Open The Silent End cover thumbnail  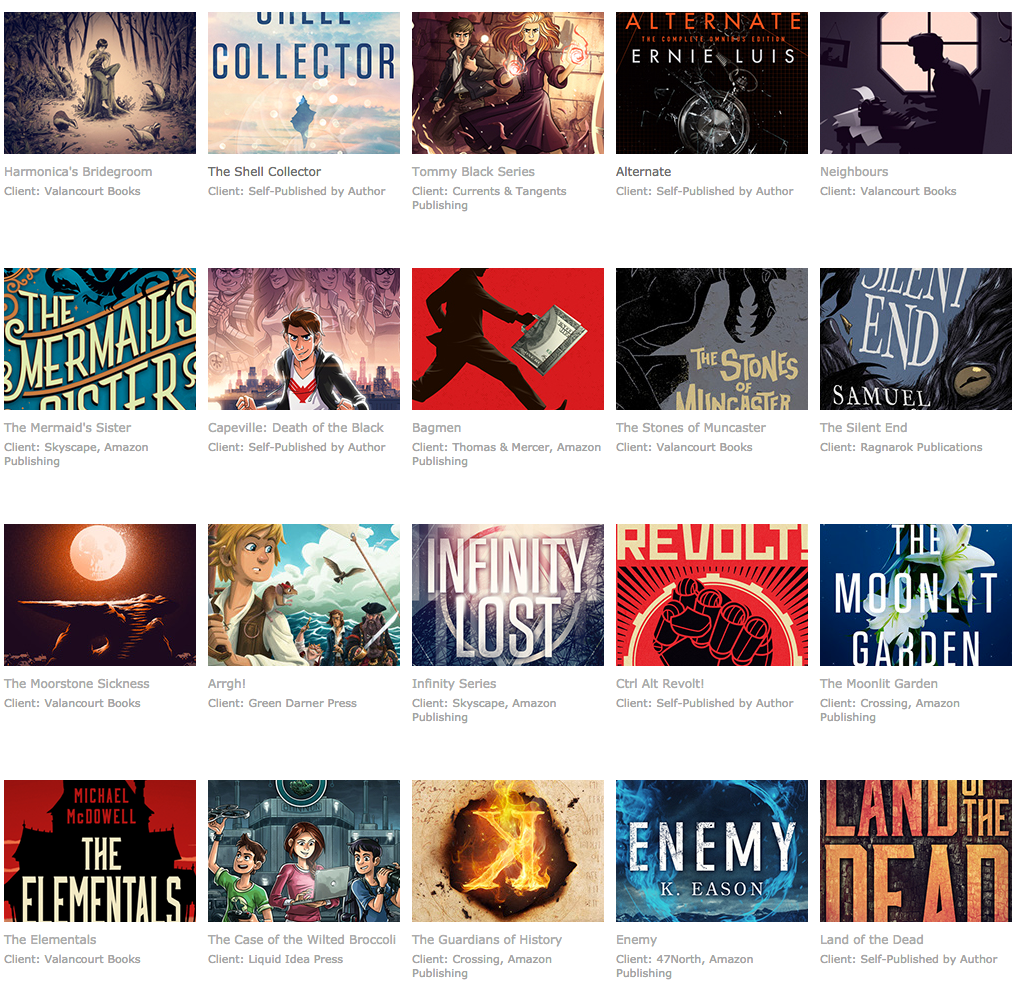click(x=915, y=339)
